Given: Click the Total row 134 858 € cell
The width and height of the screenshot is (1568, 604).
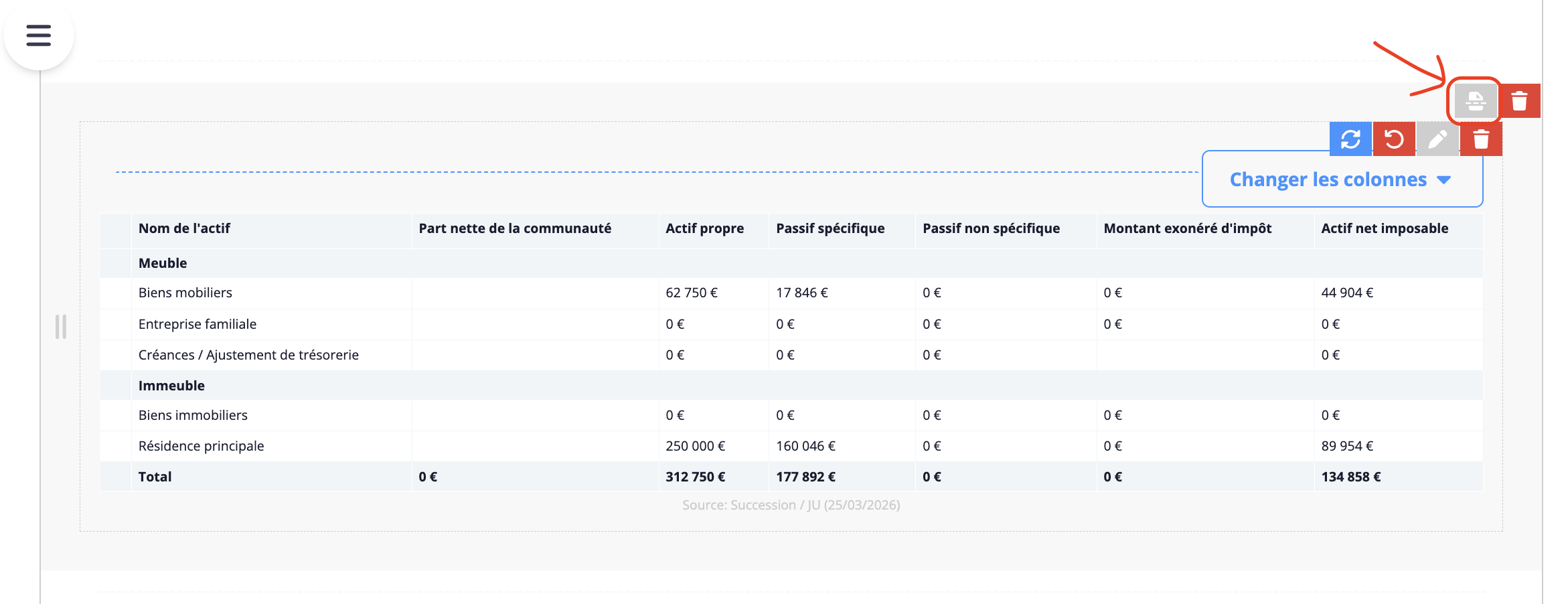Looking at the screenshot, I should (x=1351, y=477).
